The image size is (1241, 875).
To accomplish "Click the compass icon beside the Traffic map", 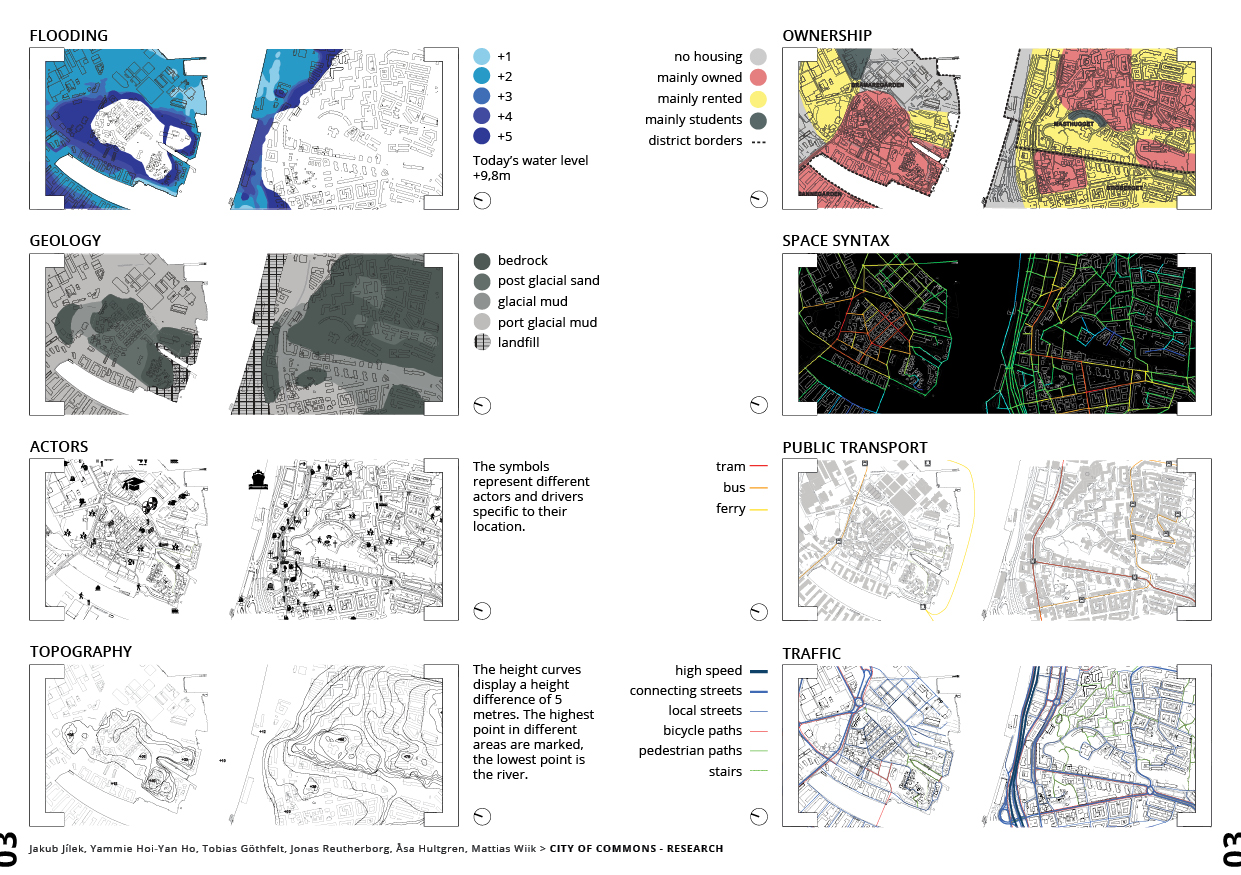I will coord(759,816).
